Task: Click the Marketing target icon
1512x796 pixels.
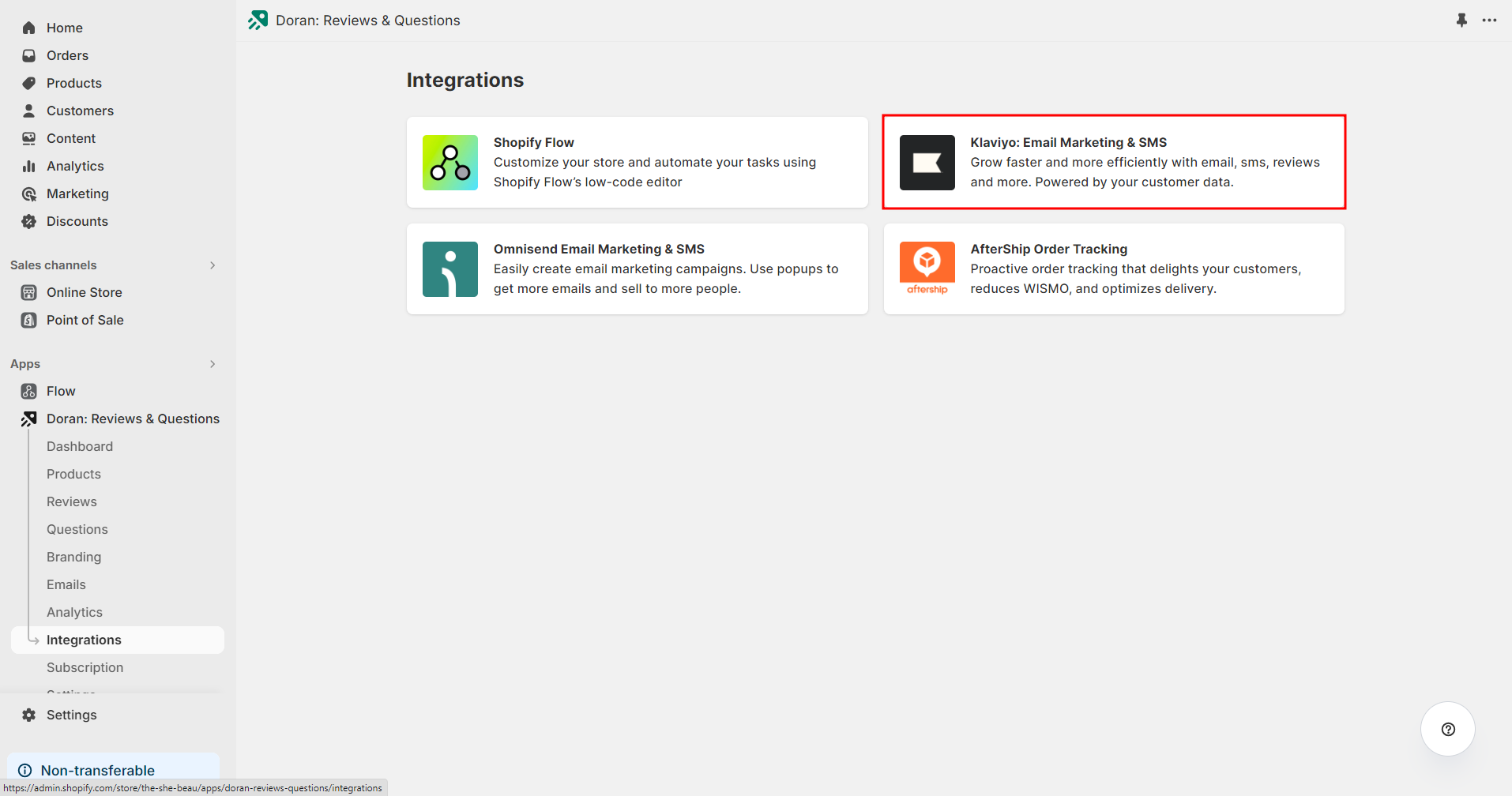Action: pyautogui.click(x=29, y=193)
